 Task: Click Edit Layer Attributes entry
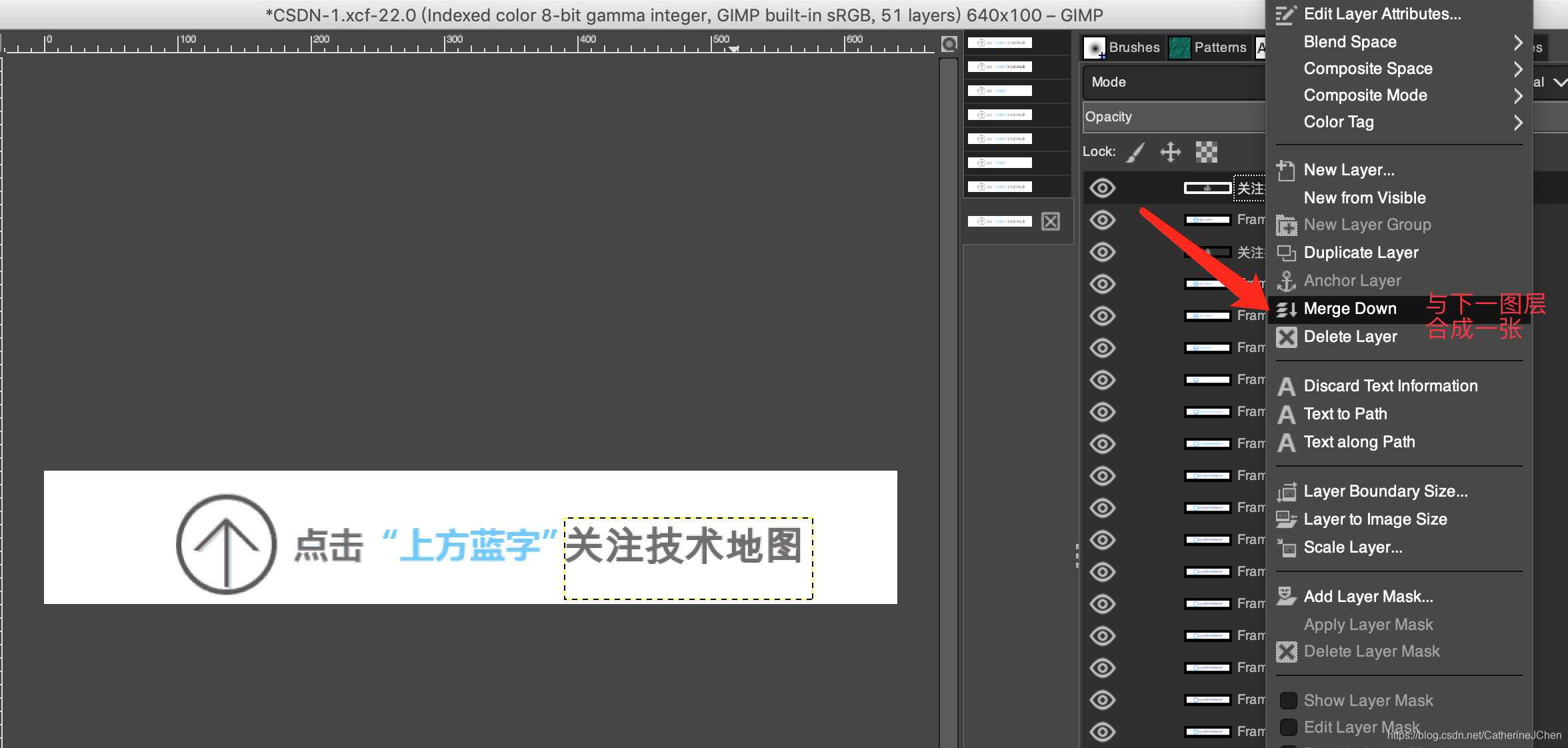(1381, 14)
